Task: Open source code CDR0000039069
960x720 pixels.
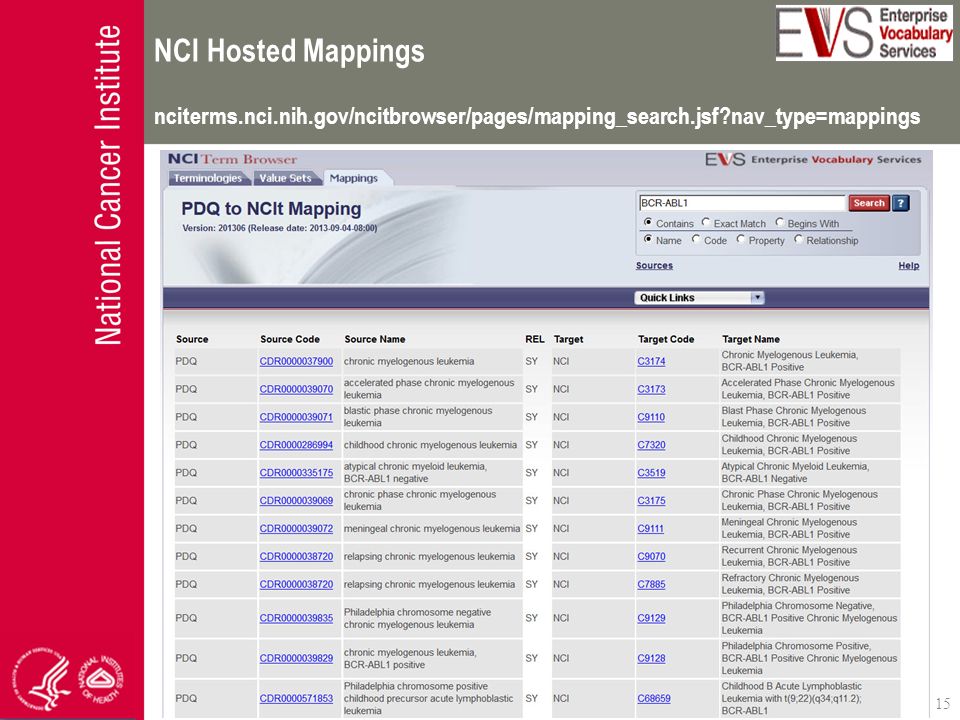Action: pyautogui.click(x=296, y=501)
